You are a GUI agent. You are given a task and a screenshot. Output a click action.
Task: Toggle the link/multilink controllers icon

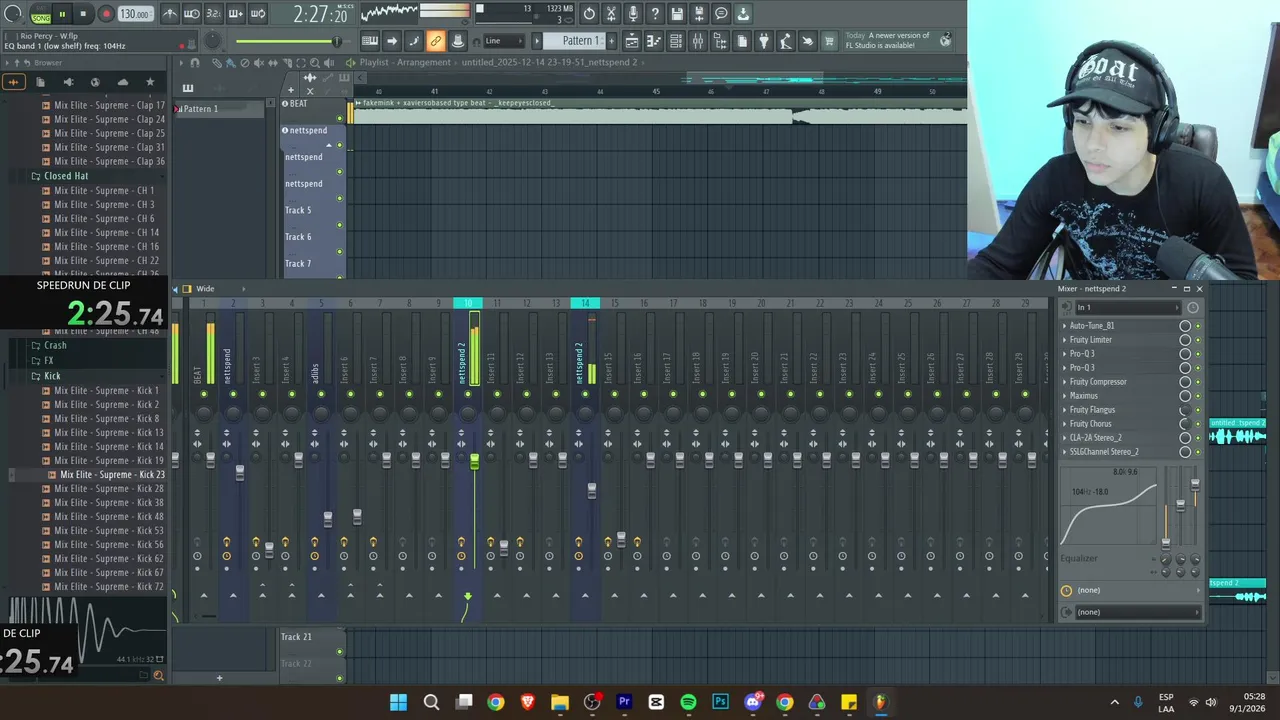[436, 41]
